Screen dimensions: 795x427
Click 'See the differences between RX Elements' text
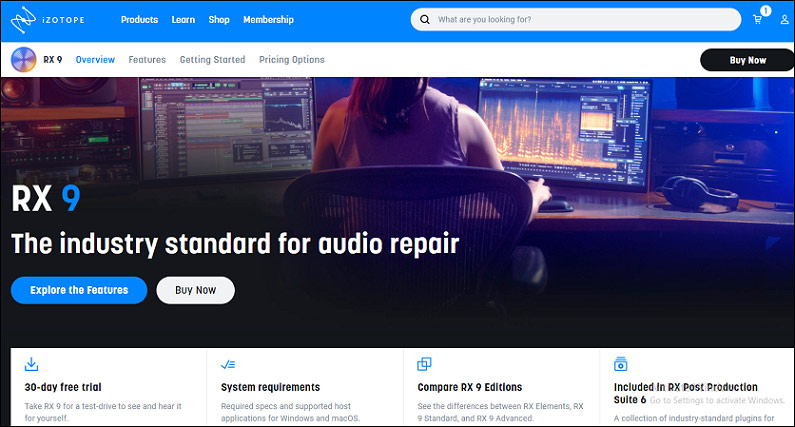point(500,412)
